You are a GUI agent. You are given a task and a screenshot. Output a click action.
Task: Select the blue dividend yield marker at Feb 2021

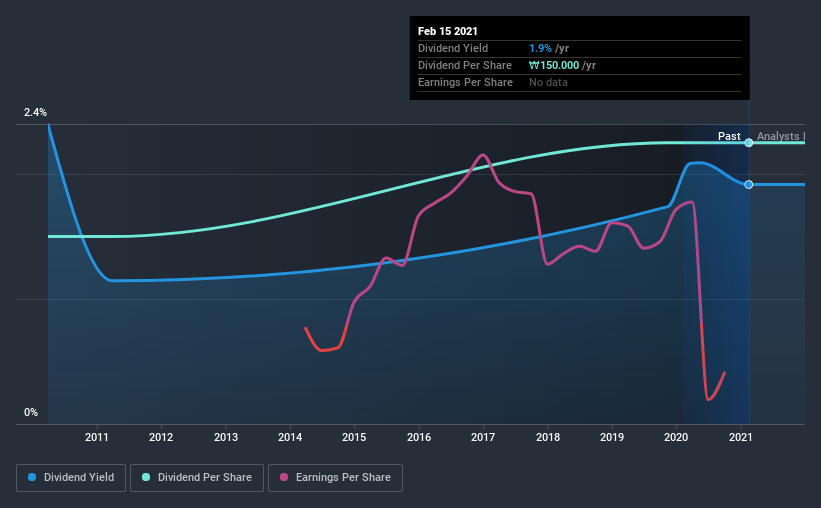[749, 184]
